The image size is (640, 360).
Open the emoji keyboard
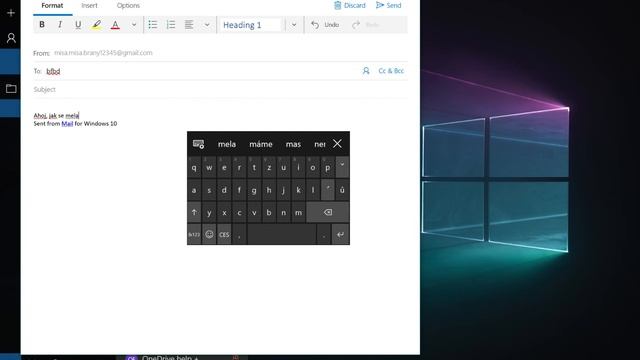[x=209, y=234]
